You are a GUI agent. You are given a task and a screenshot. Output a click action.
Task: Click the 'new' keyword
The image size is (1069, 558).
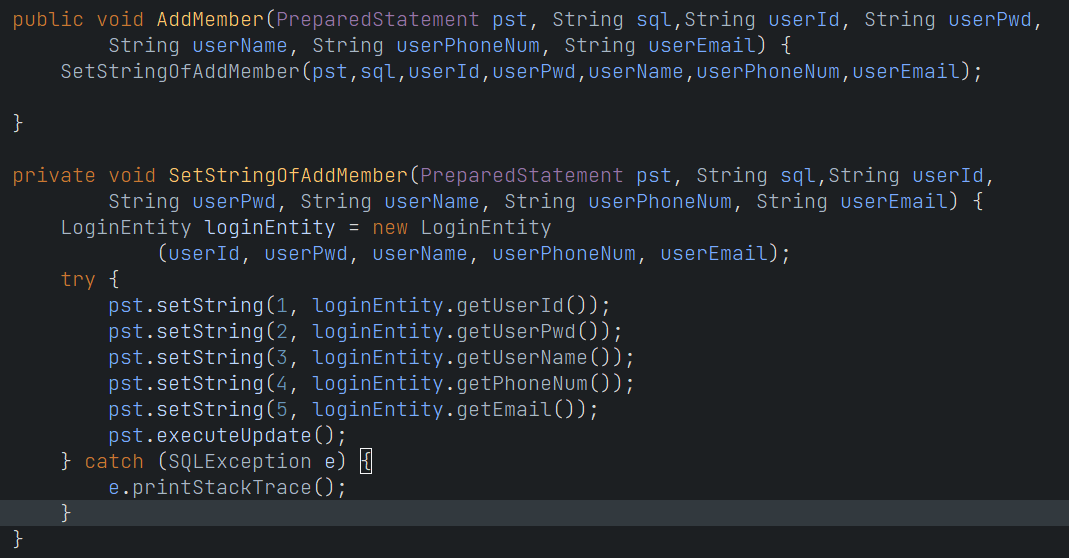click(x=390, y=228)
